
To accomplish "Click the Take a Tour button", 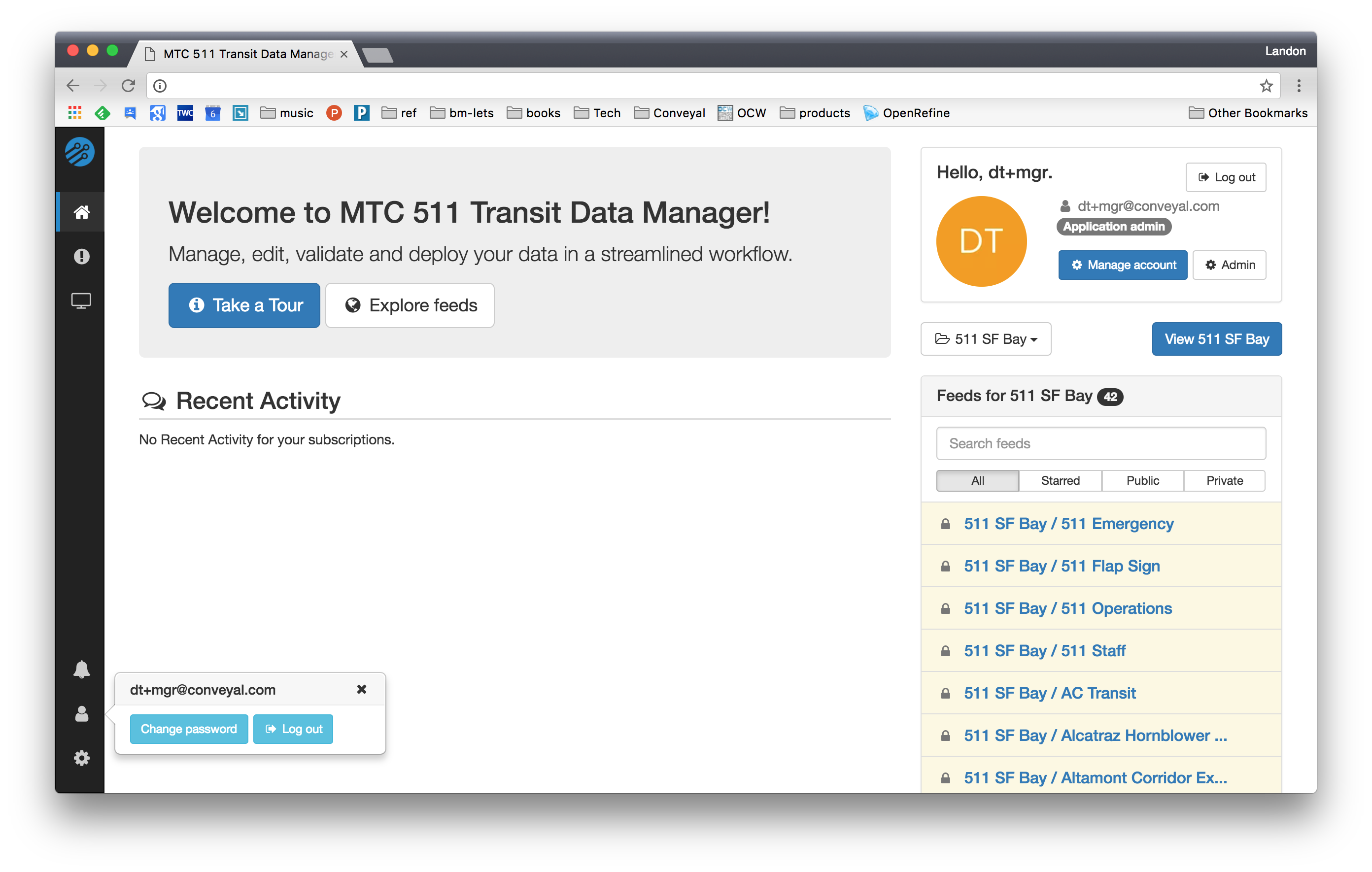I will pos(244,305).
